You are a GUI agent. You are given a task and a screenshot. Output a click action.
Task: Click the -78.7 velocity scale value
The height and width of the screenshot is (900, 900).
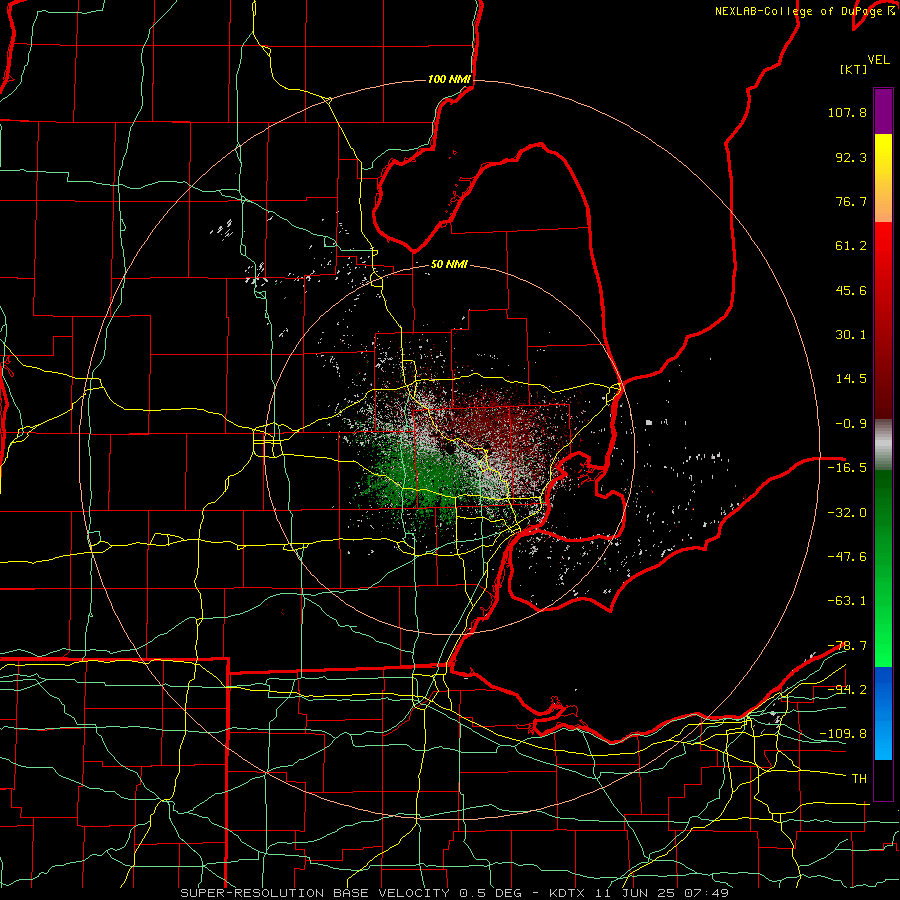tap(847, 646)
